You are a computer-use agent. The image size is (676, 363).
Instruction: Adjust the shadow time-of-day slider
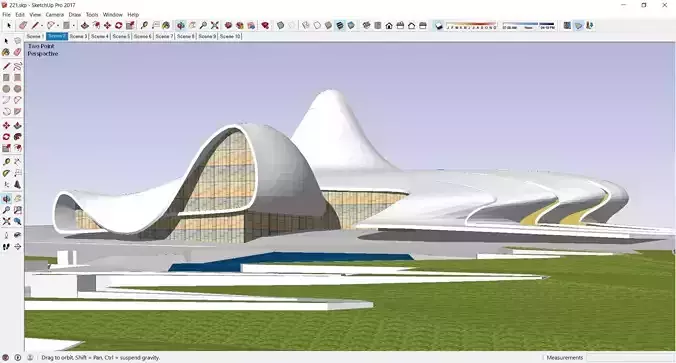(x=529, y=26)
